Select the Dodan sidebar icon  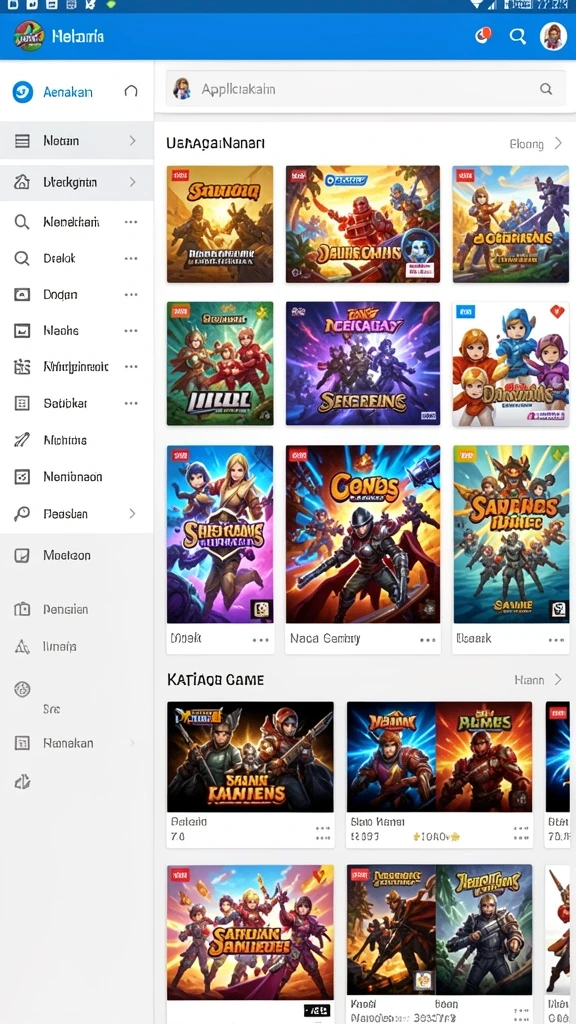22,295
